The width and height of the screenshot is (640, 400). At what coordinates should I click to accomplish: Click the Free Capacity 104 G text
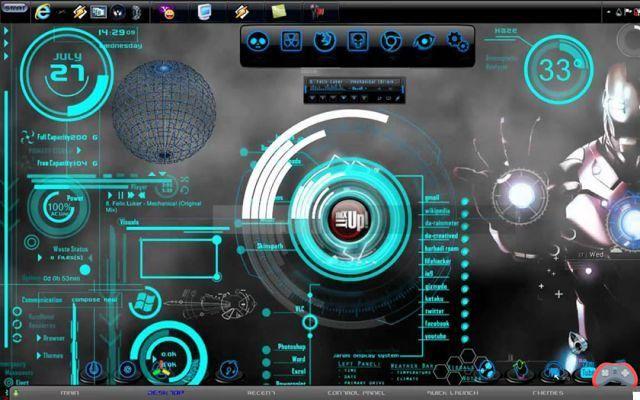(67, 163)
